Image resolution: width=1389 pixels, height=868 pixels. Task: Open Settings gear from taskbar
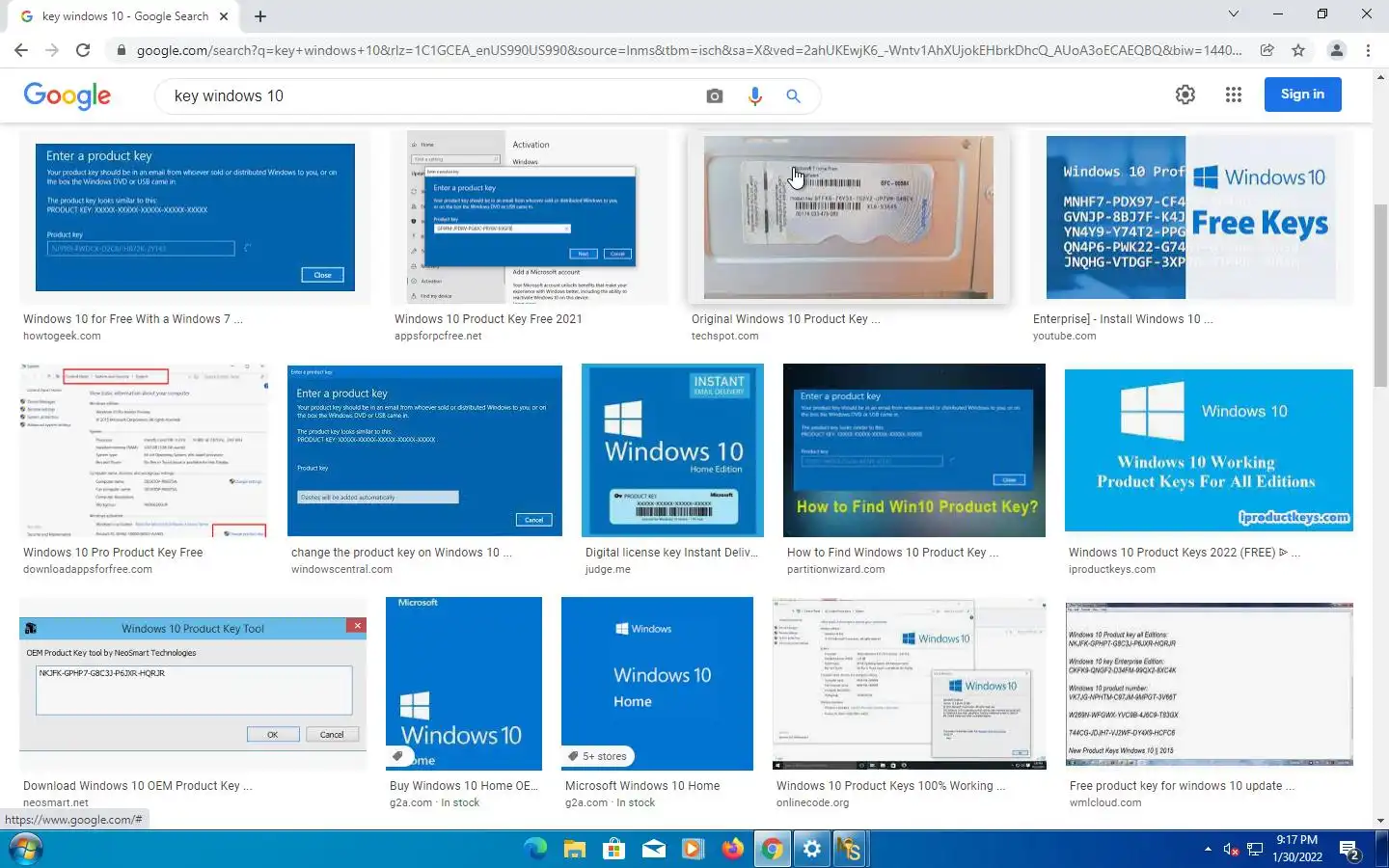(x=812, y=849)
